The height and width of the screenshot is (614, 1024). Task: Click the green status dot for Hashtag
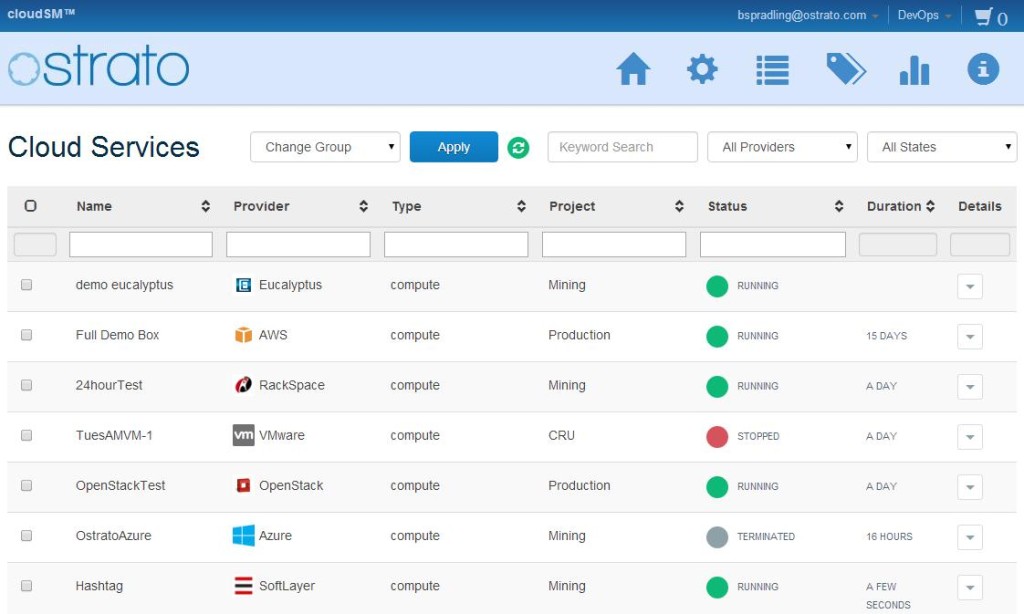click(717, 587)
